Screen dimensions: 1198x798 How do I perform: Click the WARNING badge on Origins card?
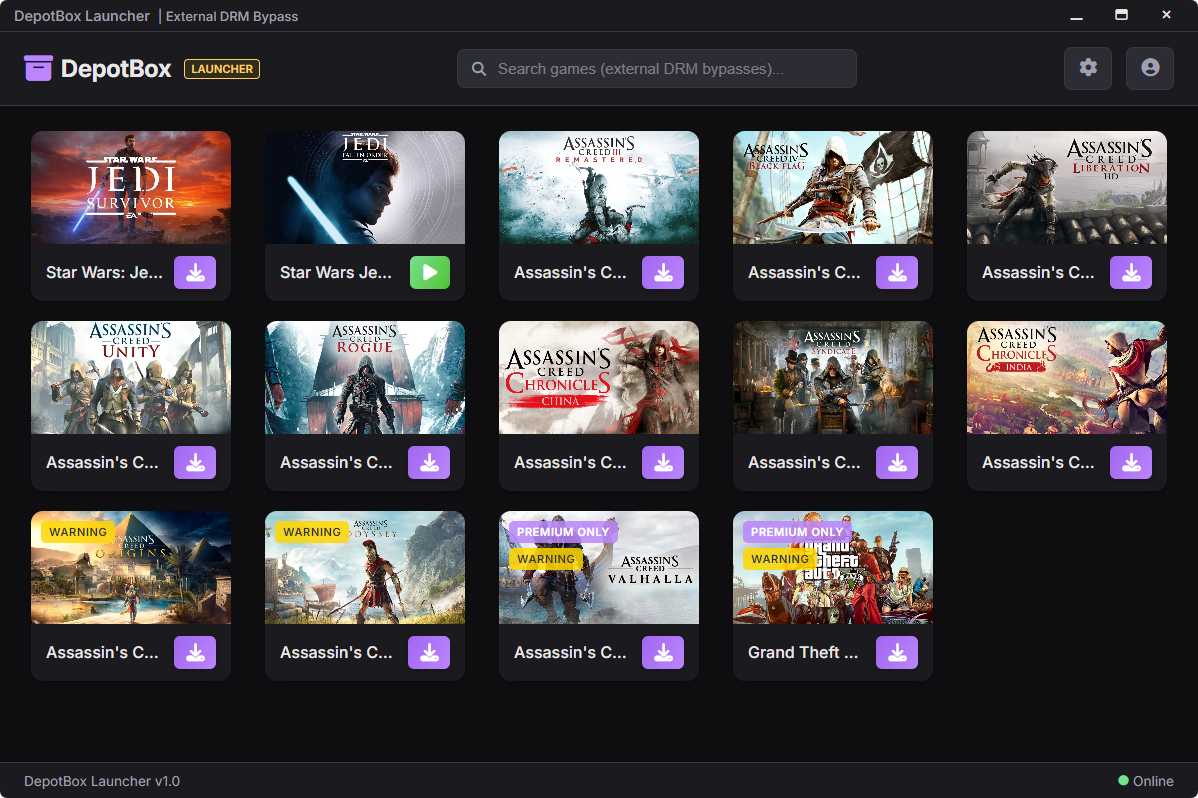(x=78, y=532)
